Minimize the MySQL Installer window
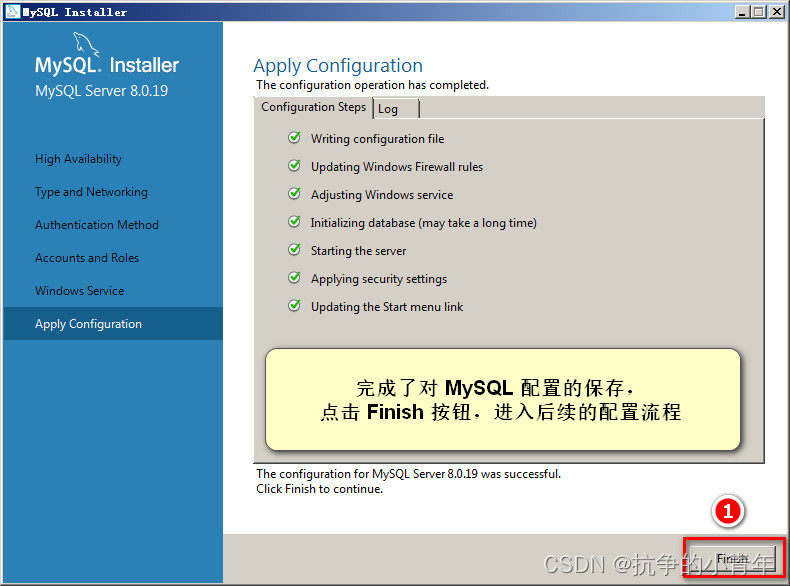This screenshot has width=790, height=586. (742, 12)
